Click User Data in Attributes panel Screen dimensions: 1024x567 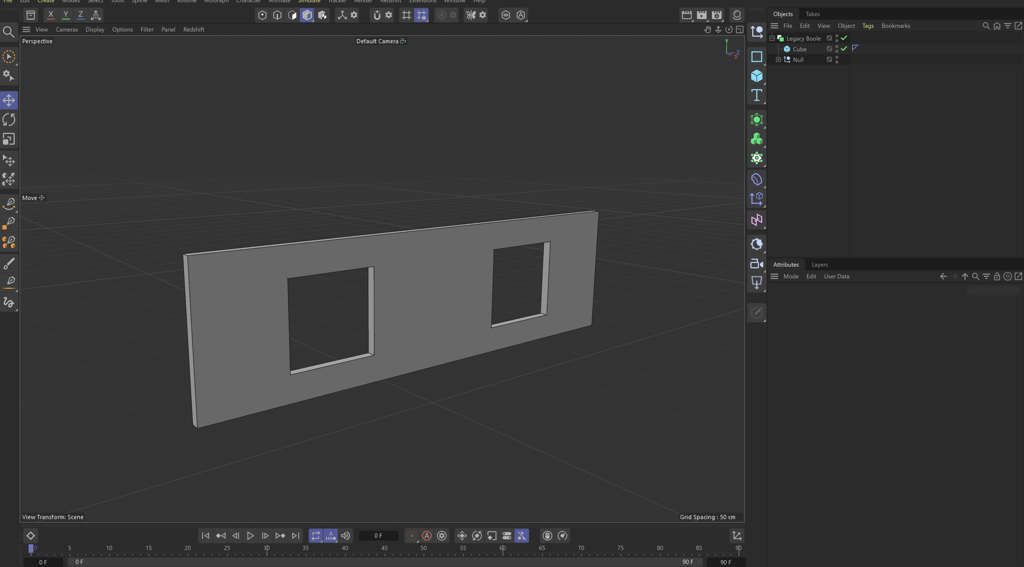pyautogui.click(x=836, y=277)
